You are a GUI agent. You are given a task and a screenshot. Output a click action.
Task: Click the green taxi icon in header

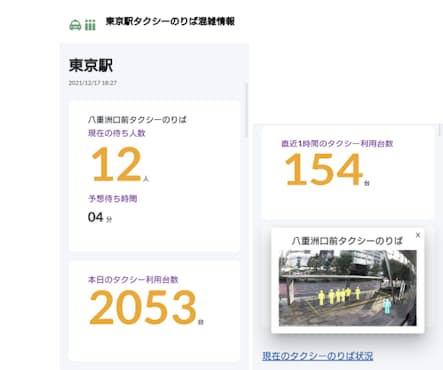click(75, 25)
